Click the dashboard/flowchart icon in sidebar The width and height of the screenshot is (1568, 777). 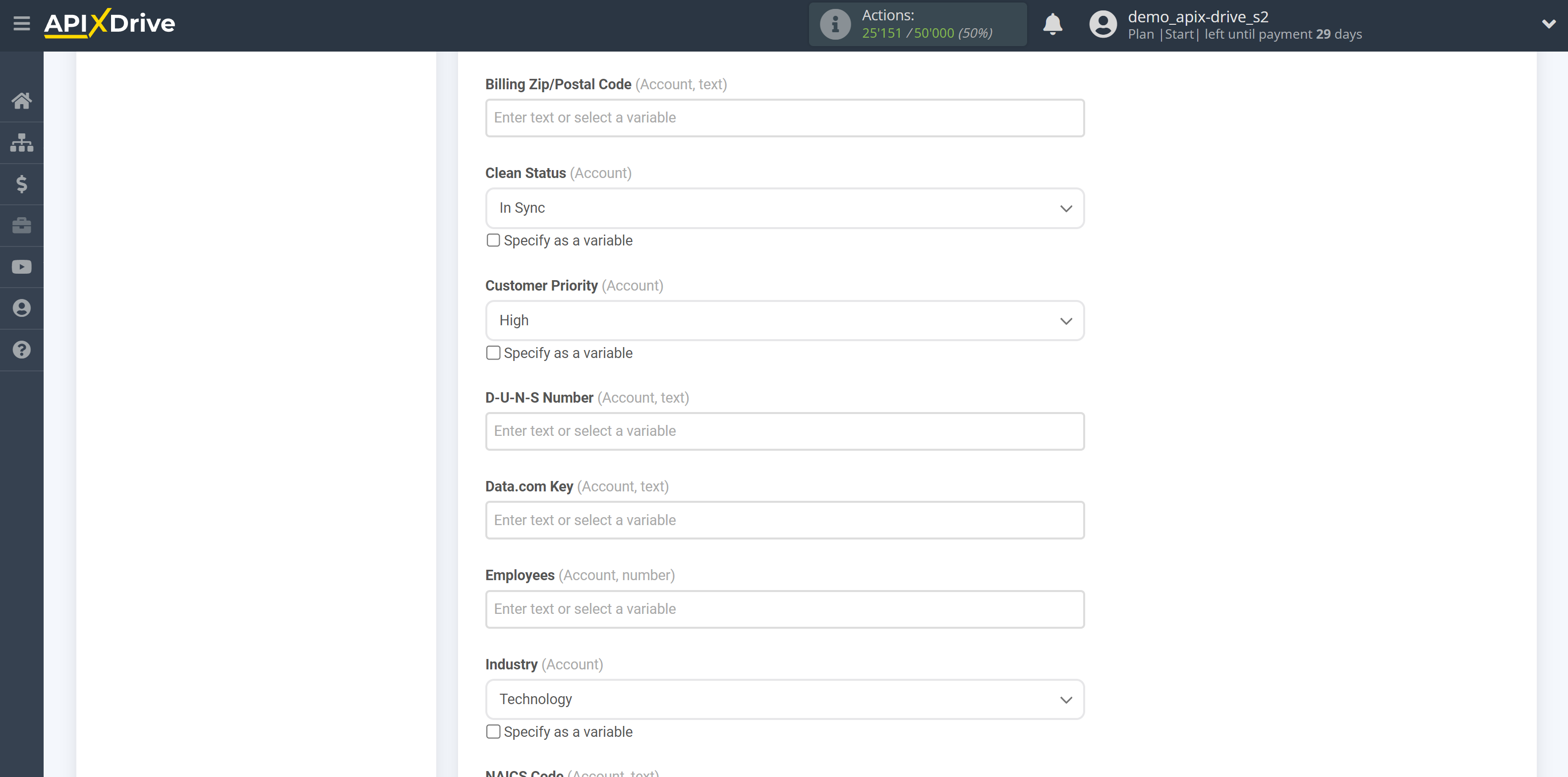click(21, 142)
